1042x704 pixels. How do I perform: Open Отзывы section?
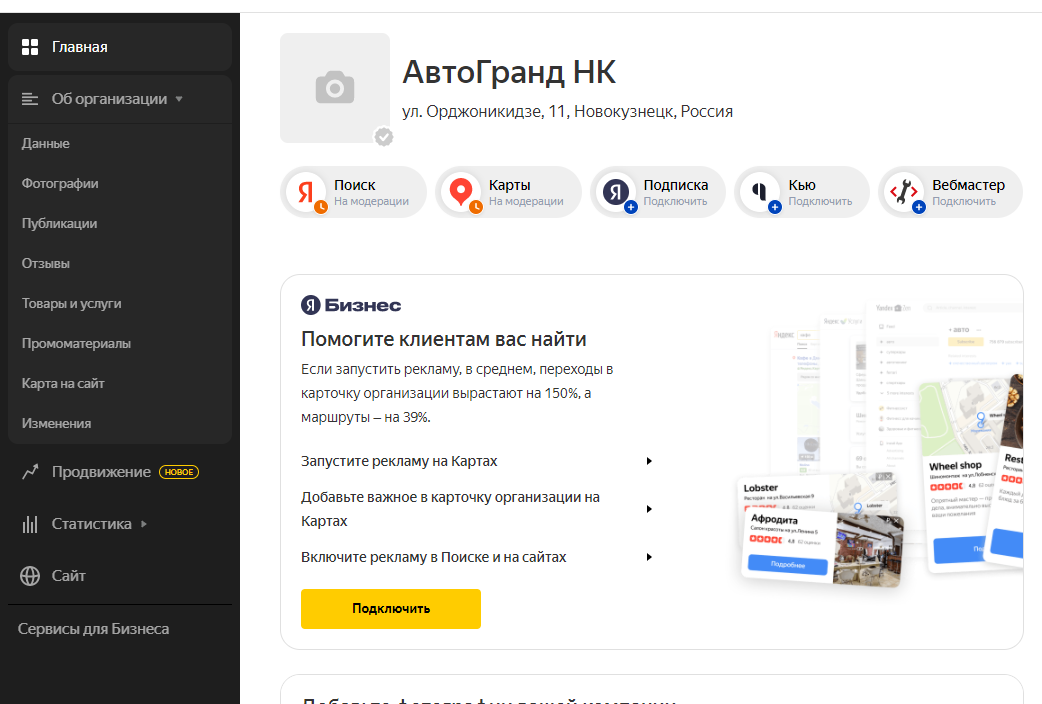(45, 263)
